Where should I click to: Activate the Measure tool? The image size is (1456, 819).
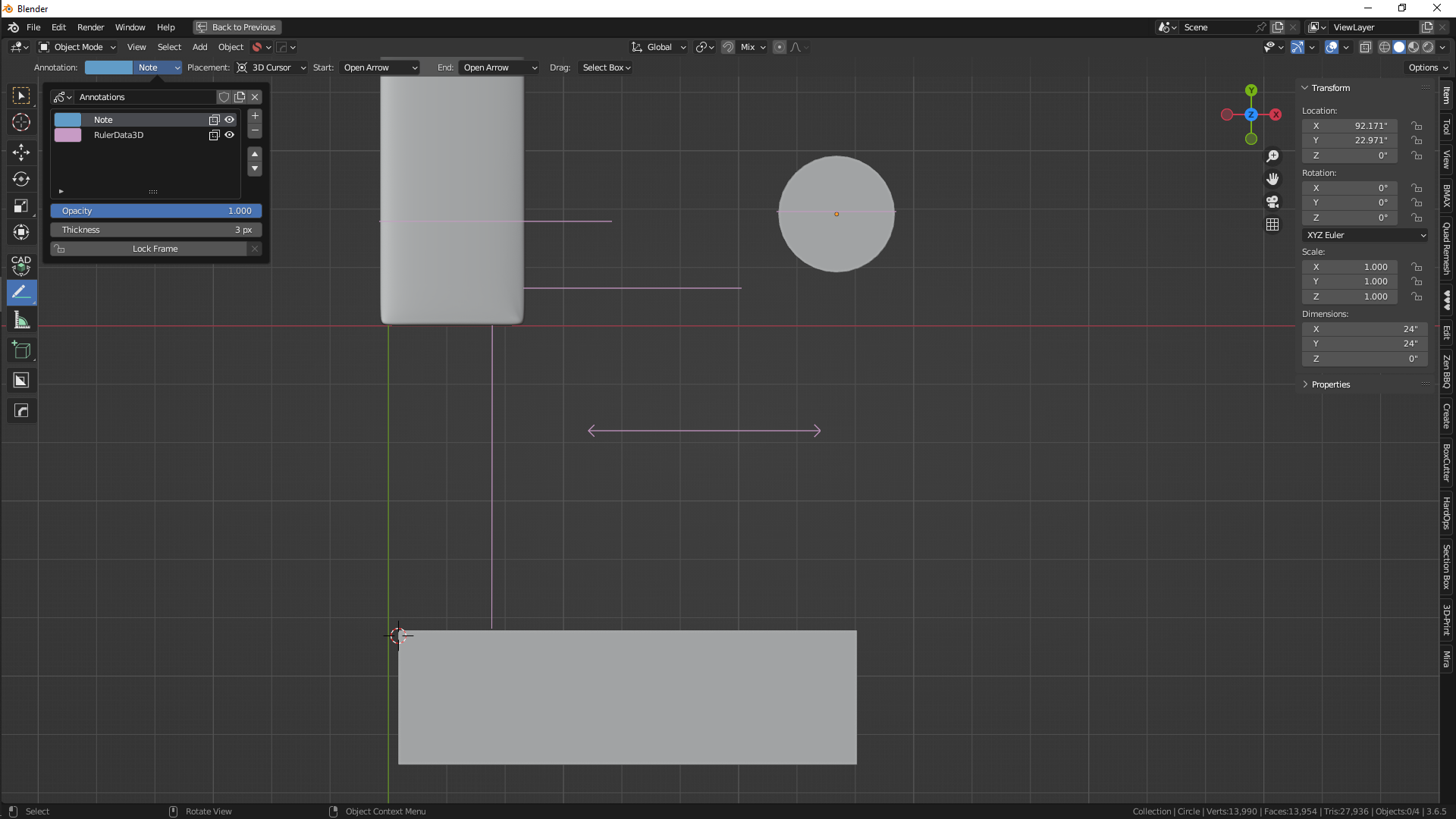21,321
